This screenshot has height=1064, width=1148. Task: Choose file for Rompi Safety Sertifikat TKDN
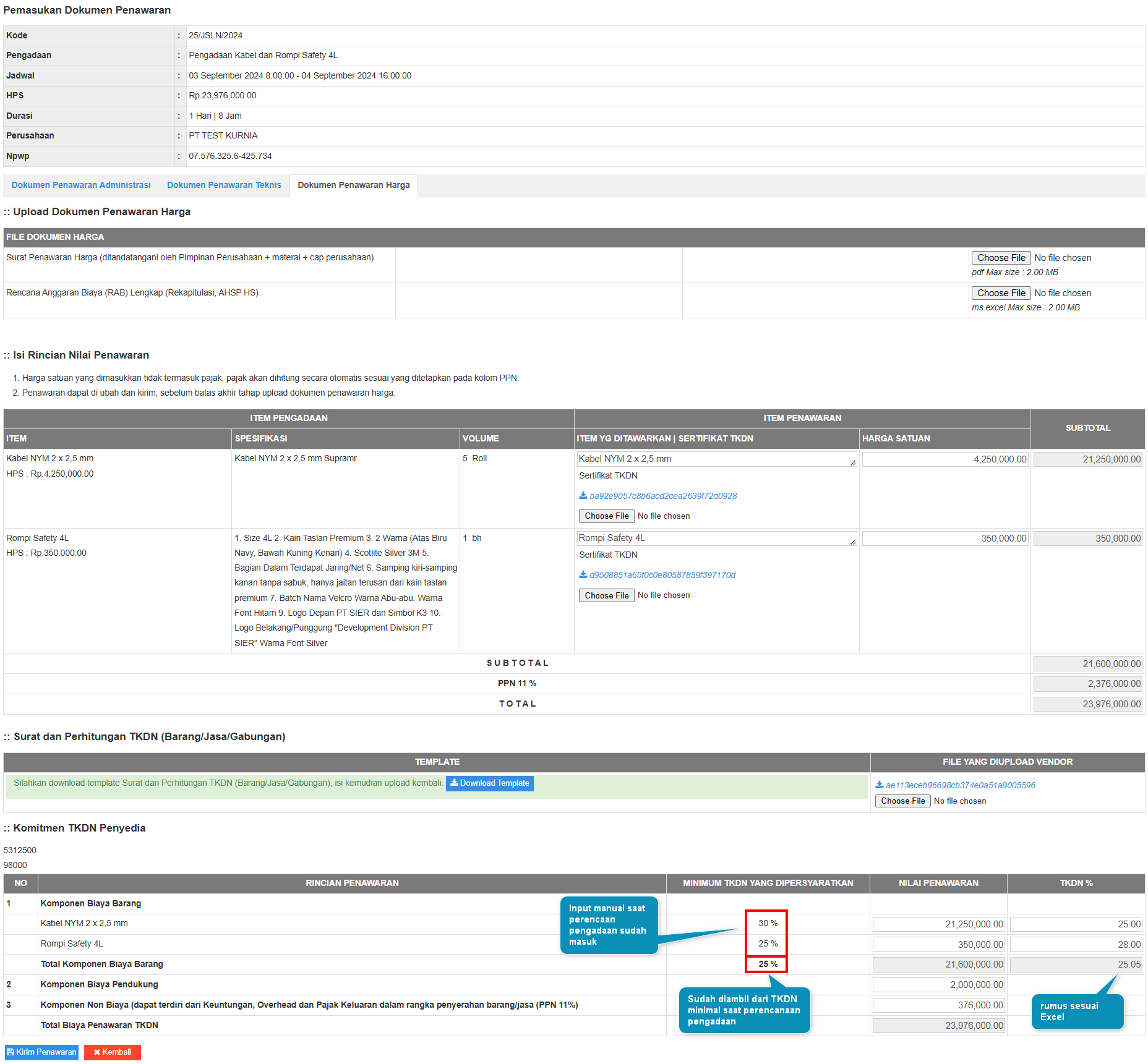click(x=606, y=595)
